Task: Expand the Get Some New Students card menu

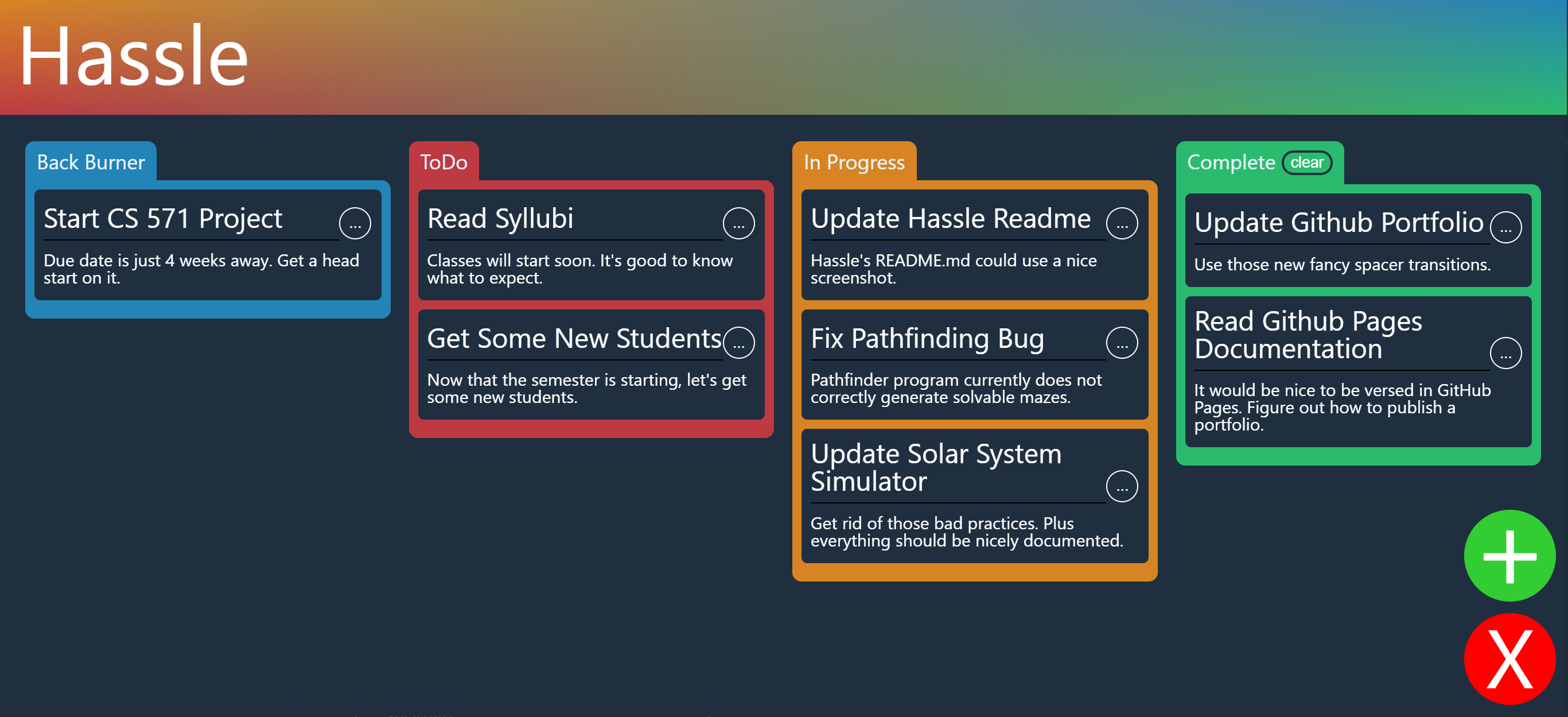Action: (x=740, y=342)
